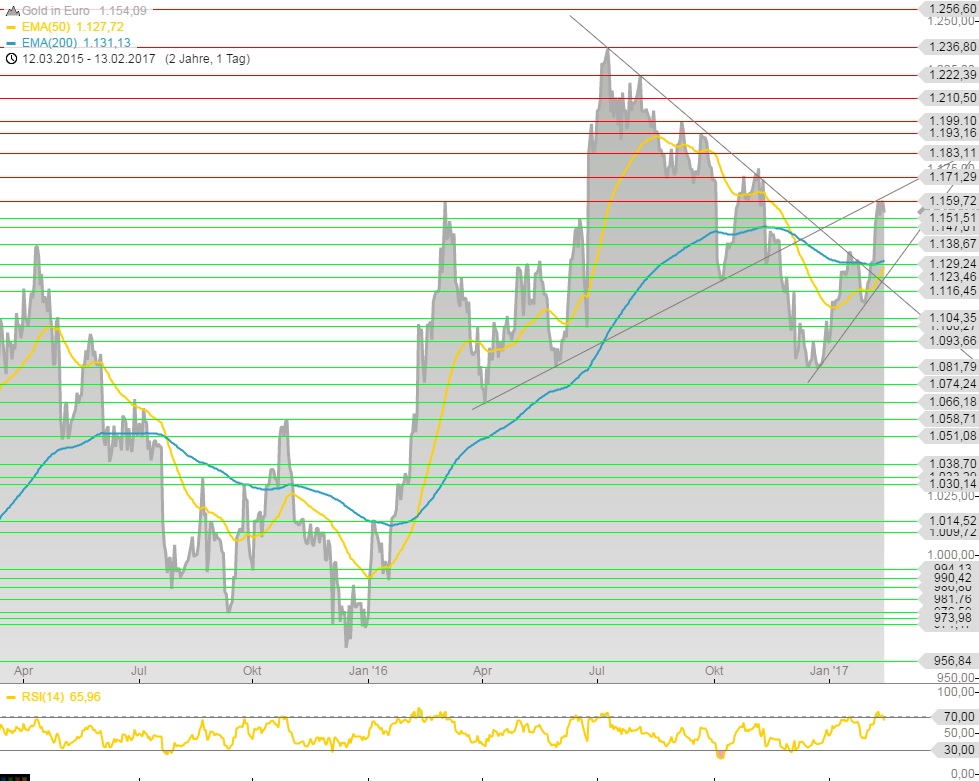Click the 1.051,08 green support label
Screen dimensions: 979x781
[950, 435]
